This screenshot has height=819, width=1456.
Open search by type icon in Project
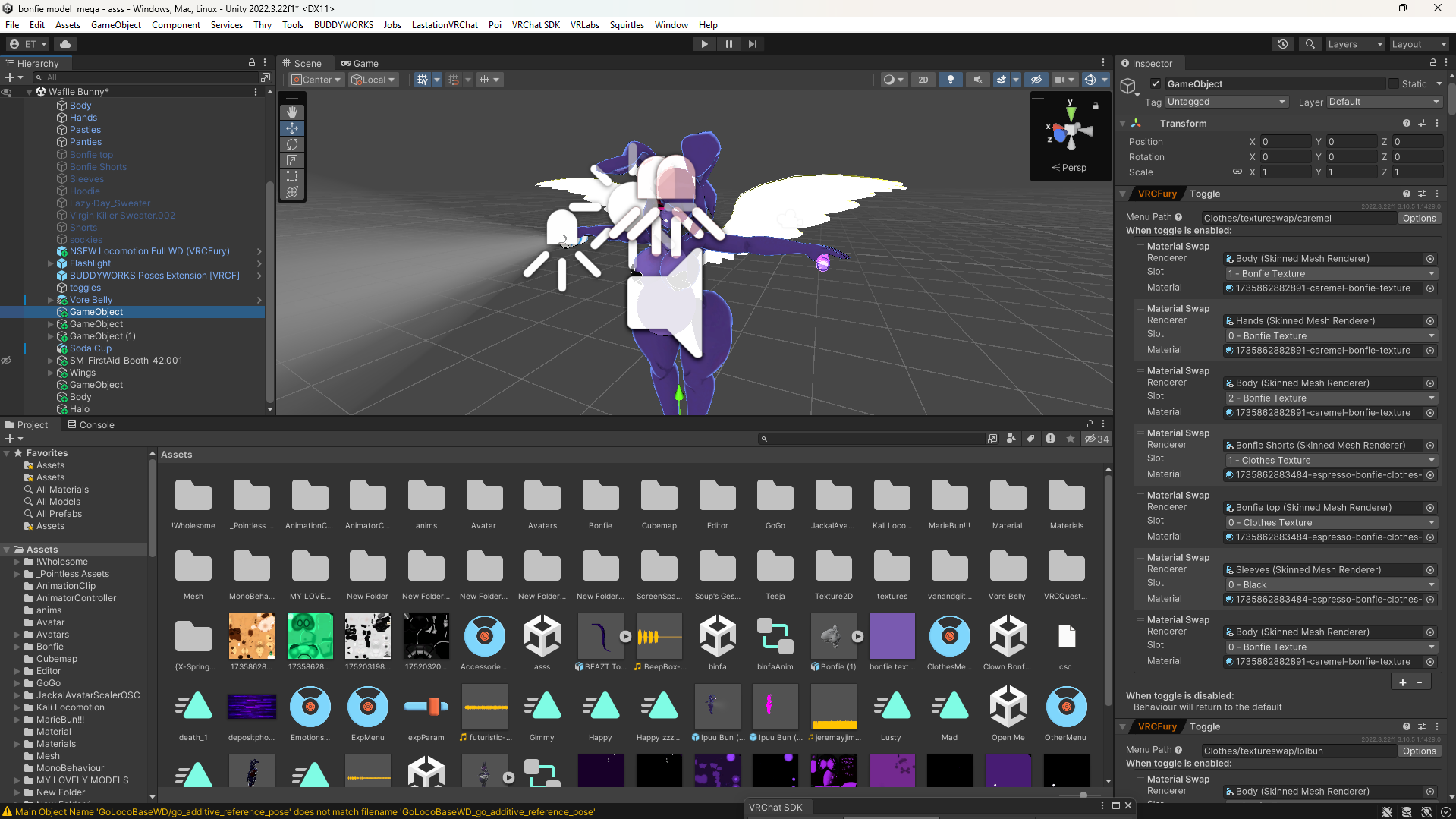pyautogui.click(x=1011, y=439)
